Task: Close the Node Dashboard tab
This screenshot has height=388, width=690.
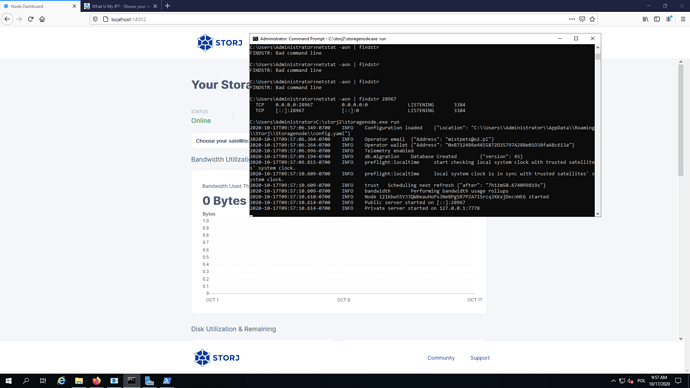Action: pyautogui.click(x=74, y=6)
